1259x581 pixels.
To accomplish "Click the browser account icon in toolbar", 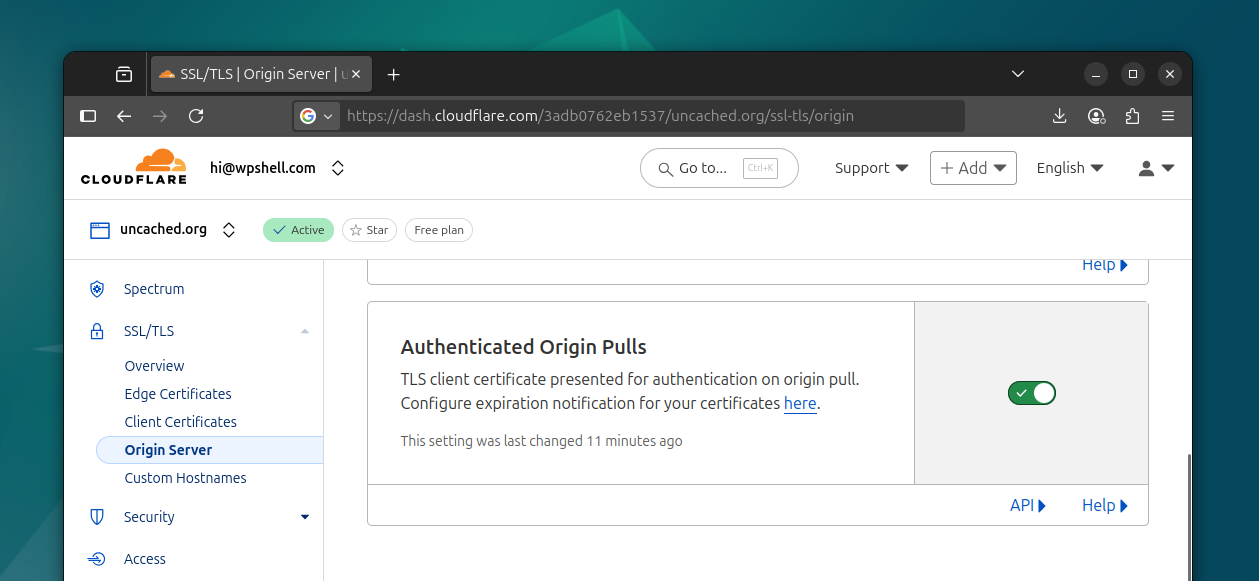I will point(1096,116).
